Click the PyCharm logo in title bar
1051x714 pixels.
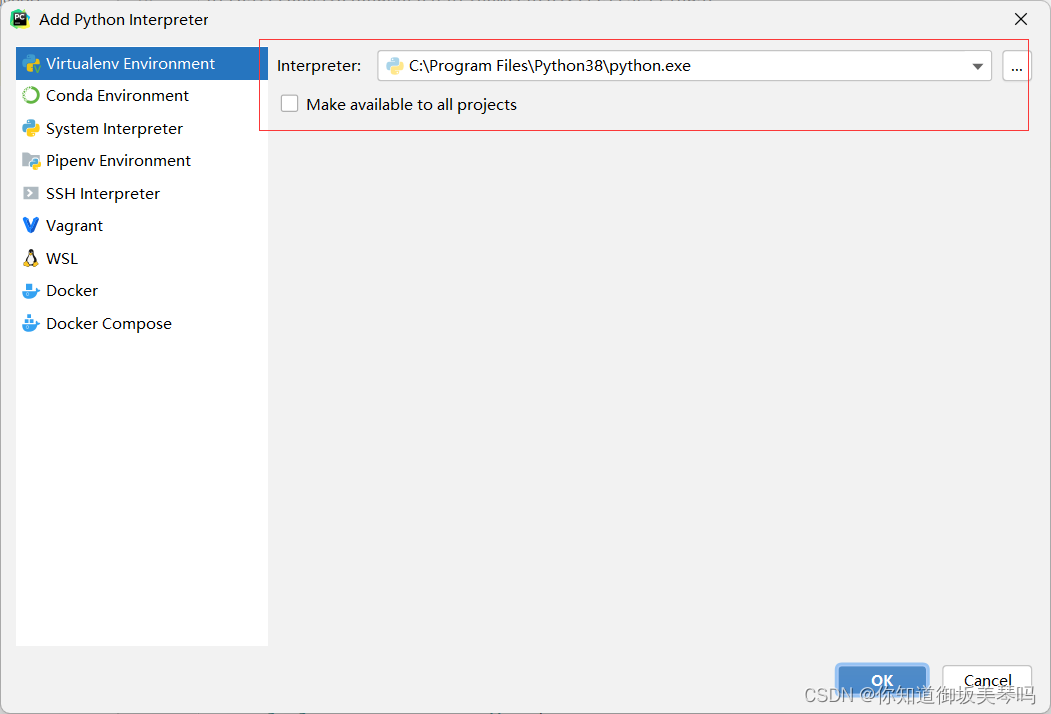pyautogui.click(x=19, y=19)
